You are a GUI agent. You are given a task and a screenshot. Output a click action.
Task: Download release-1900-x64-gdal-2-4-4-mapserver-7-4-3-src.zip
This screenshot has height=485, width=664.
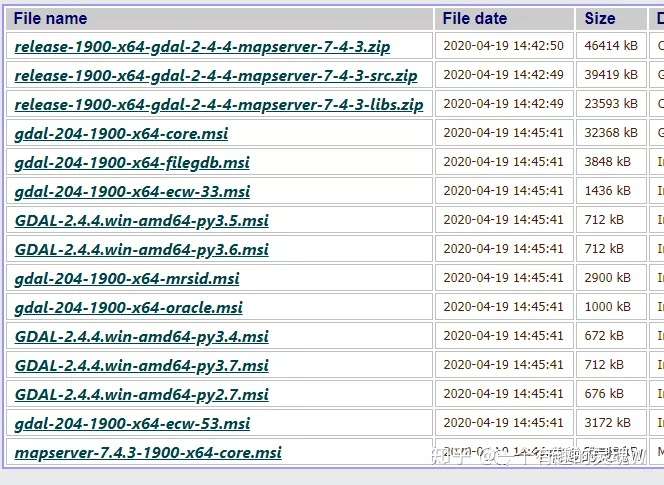[x=216, y=76]
